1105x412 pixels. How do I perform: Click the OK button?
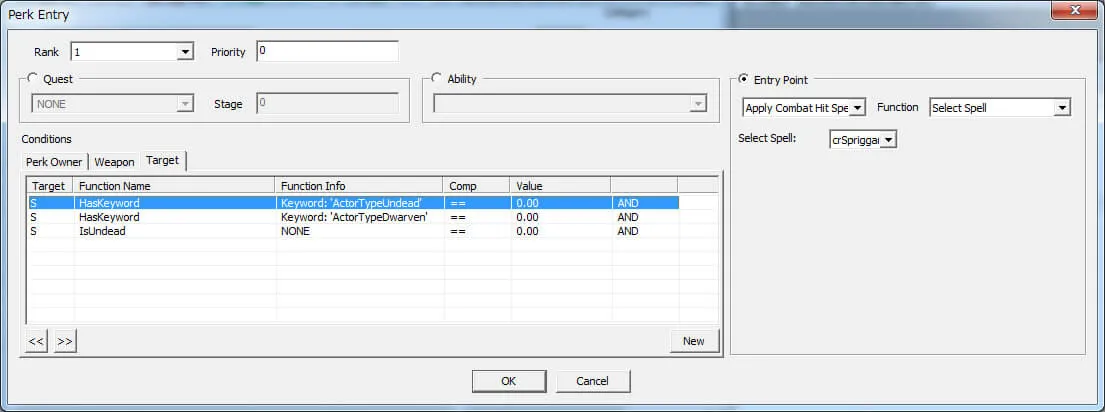point(509,381)
